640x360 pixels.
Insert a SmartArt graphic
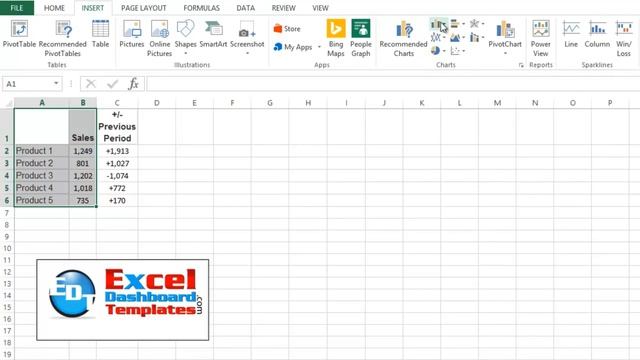click(x=213, y=34)
